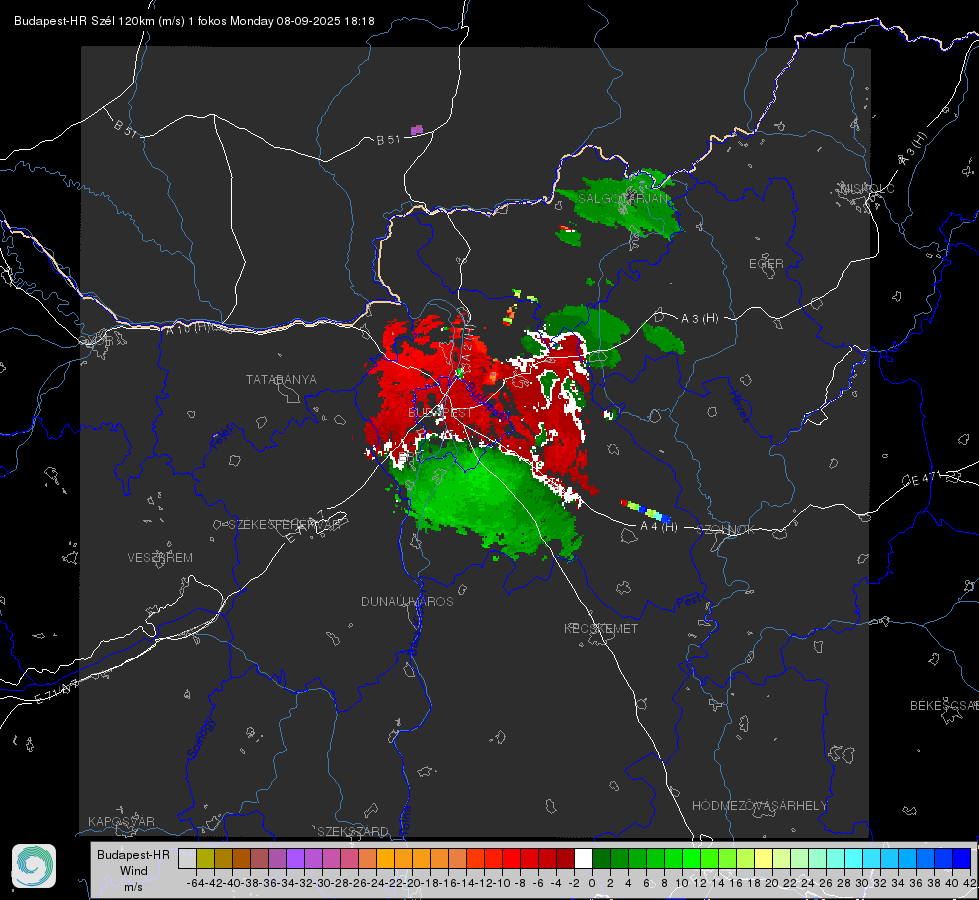This screenshot has width=979, height=900.
Task: Click the legend value -64 label
Action: [x=196, y=883]
